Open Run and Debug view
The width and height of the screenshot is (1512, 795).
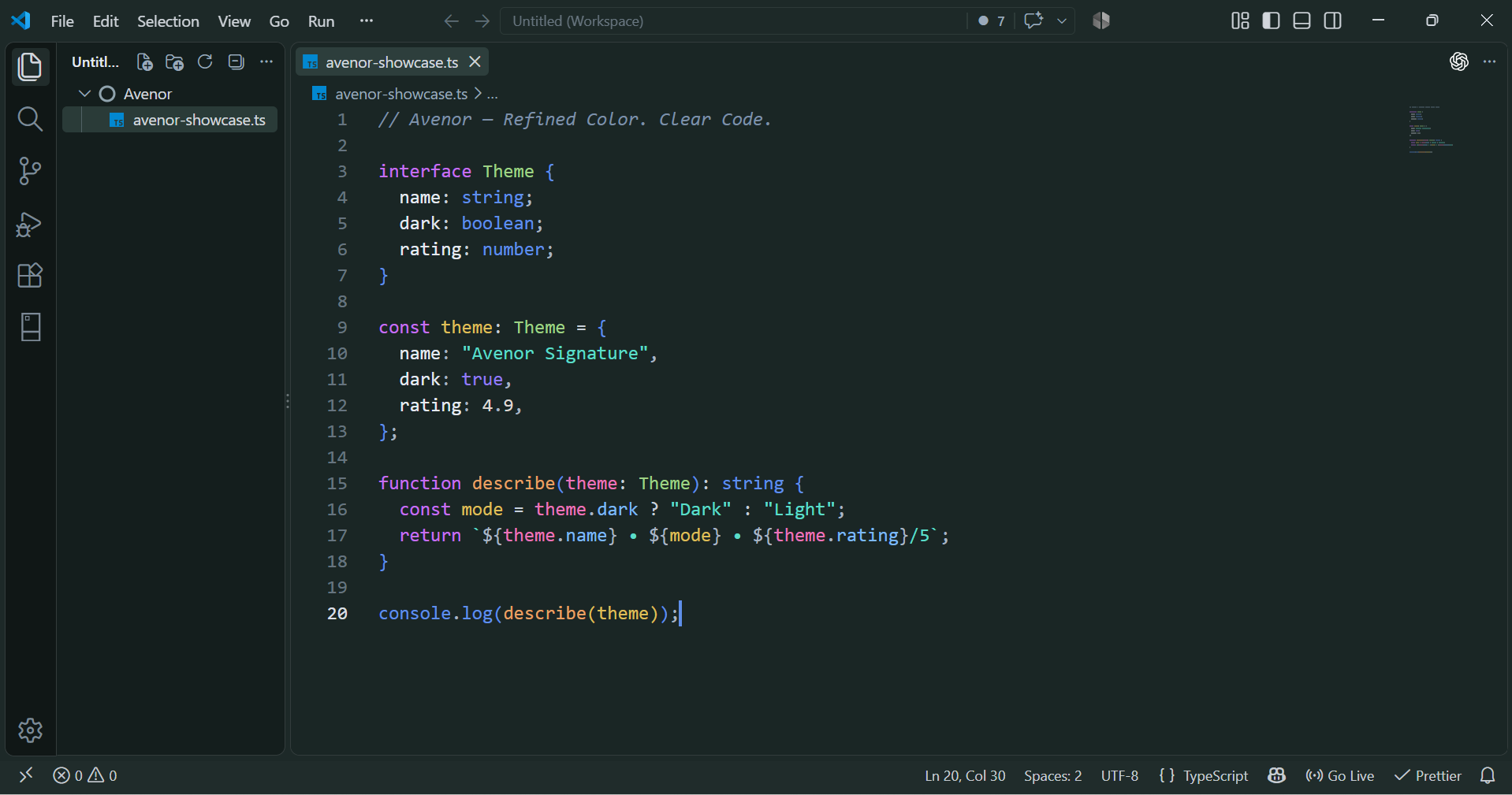tap(30, 225)
